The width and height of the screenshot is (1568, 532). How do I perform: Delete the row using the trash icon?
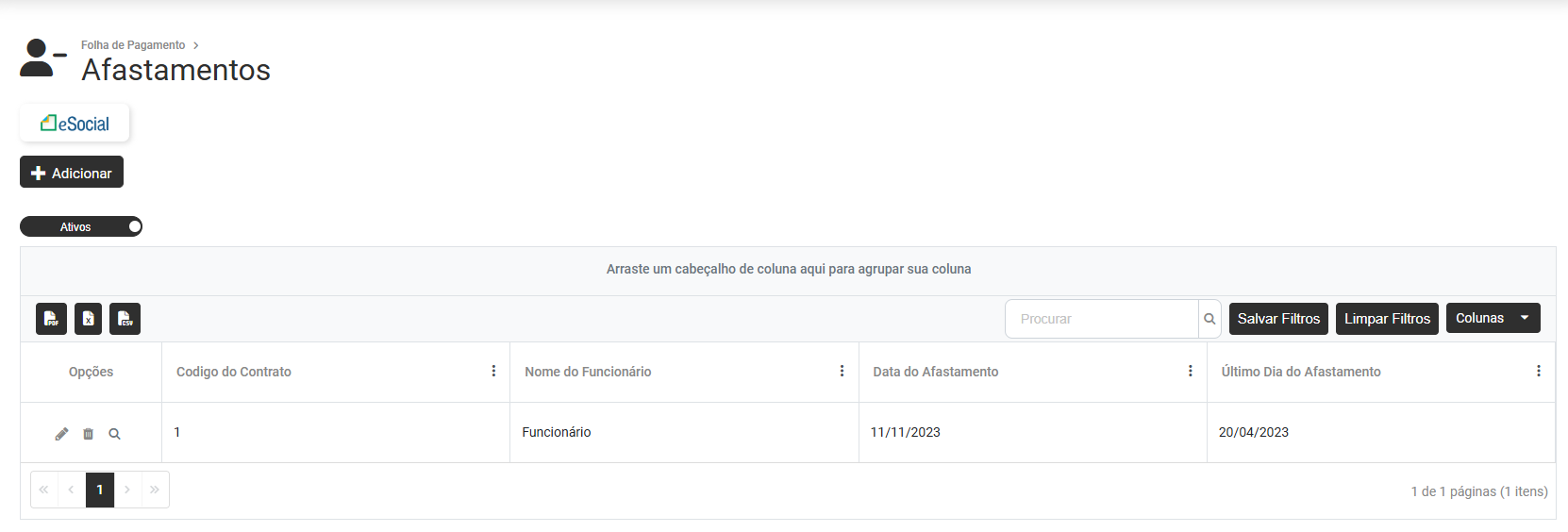[88, 434]
